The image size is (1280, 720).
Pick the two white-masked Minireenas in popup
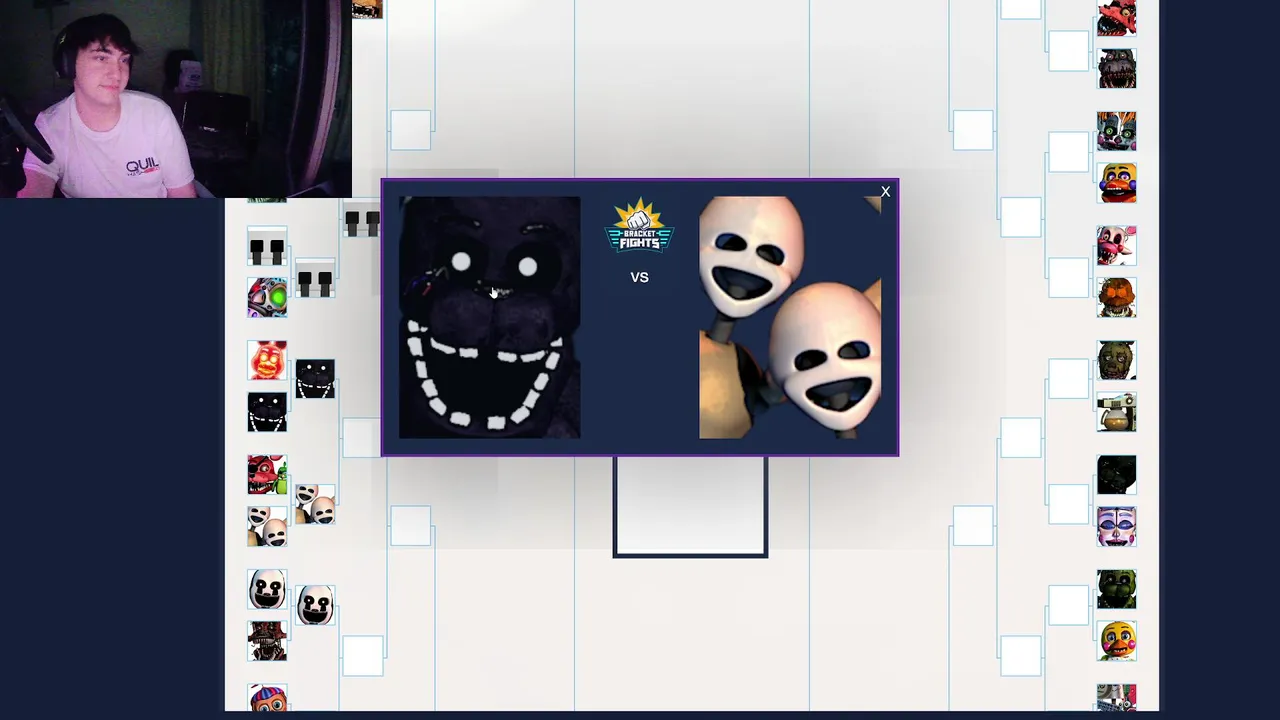(x=790, y=317)
